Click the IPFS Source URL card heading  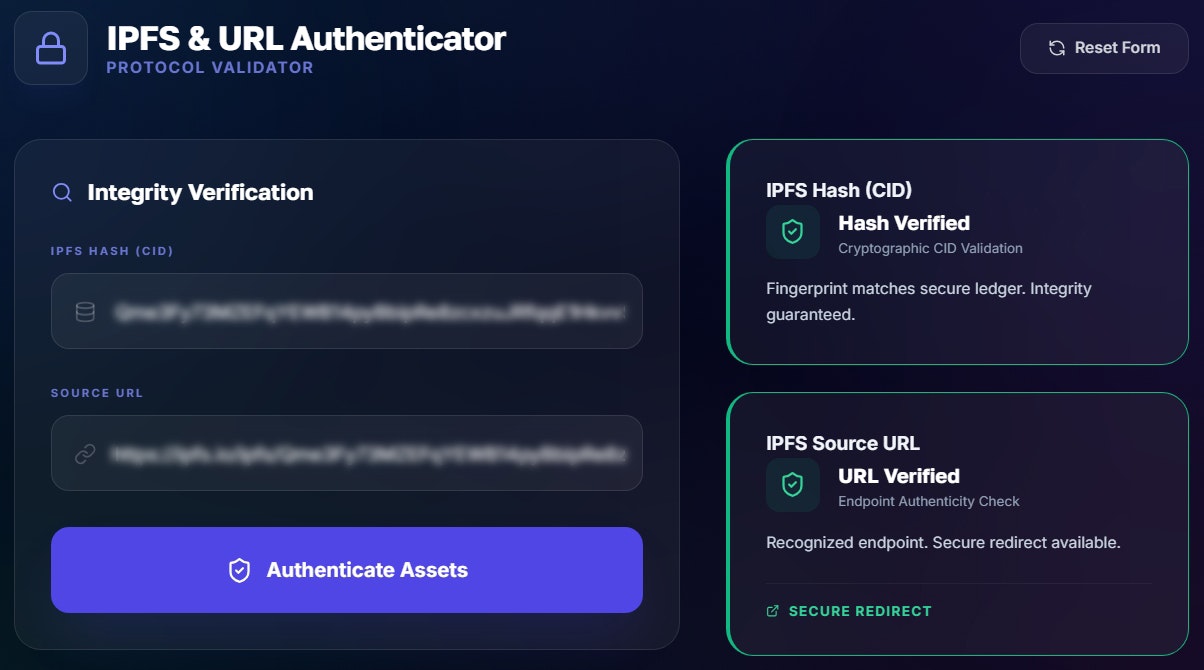(x=843, y=443)
